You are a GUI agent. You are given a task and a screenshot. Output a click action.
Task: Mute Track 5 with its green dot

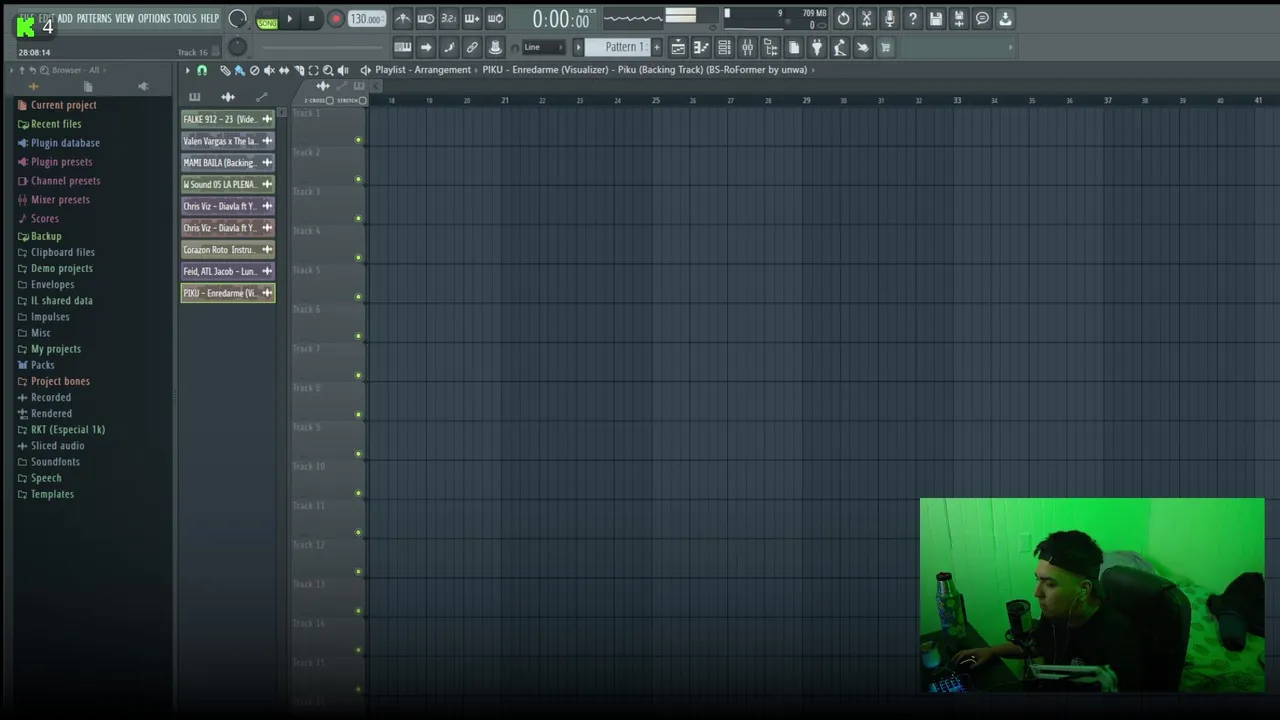tap(358, 297)
